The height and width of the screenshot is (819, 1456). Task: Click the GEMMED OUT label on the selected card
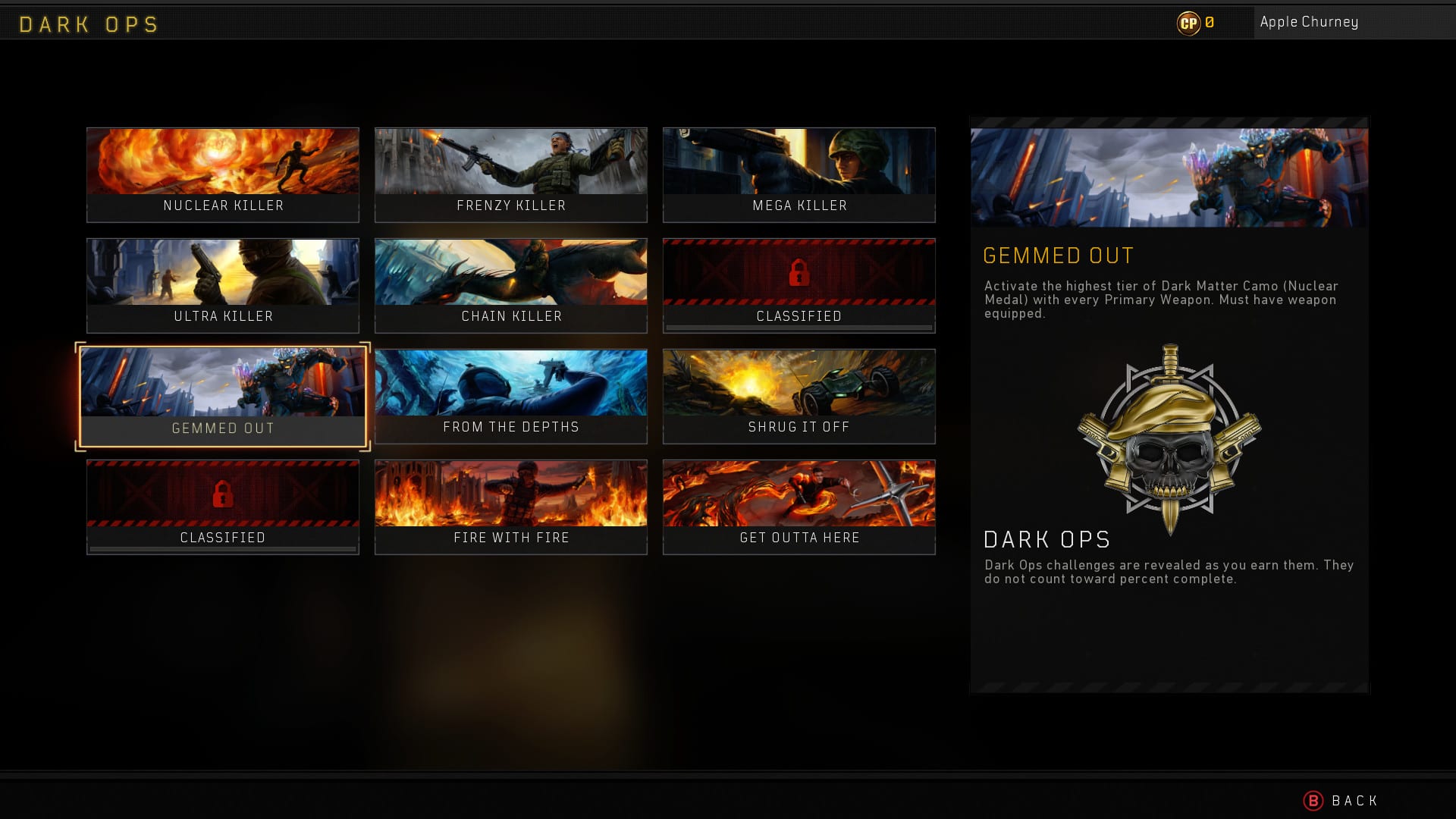[x=223, y=428]
